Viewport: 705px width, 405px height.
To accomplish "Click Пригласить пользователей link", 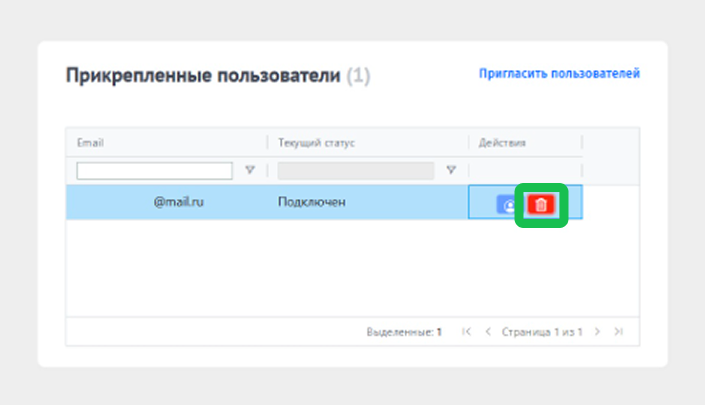I will (559, 73).
